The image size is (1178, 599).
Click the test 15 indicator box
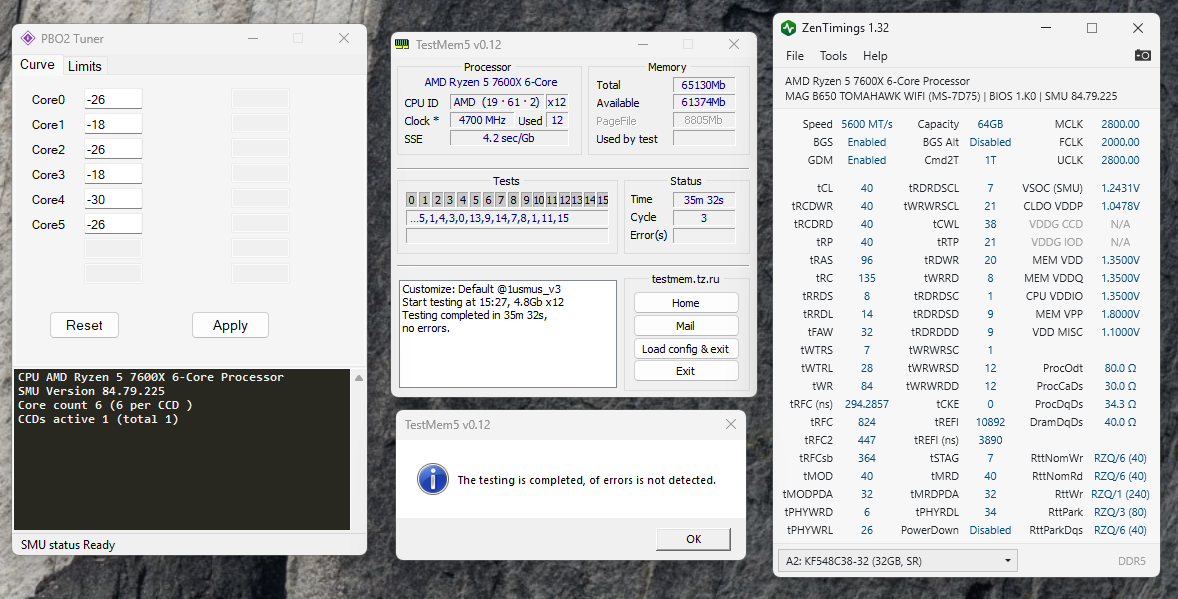click(x=603, y=200)
